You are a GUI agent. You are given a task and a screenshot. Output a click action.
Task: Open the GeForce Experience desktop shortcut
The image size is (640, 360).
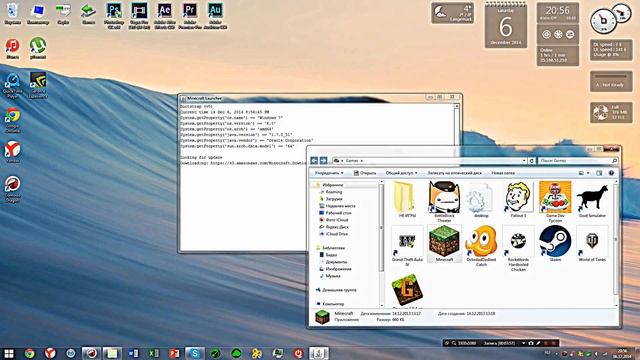[x=38, y=85]
